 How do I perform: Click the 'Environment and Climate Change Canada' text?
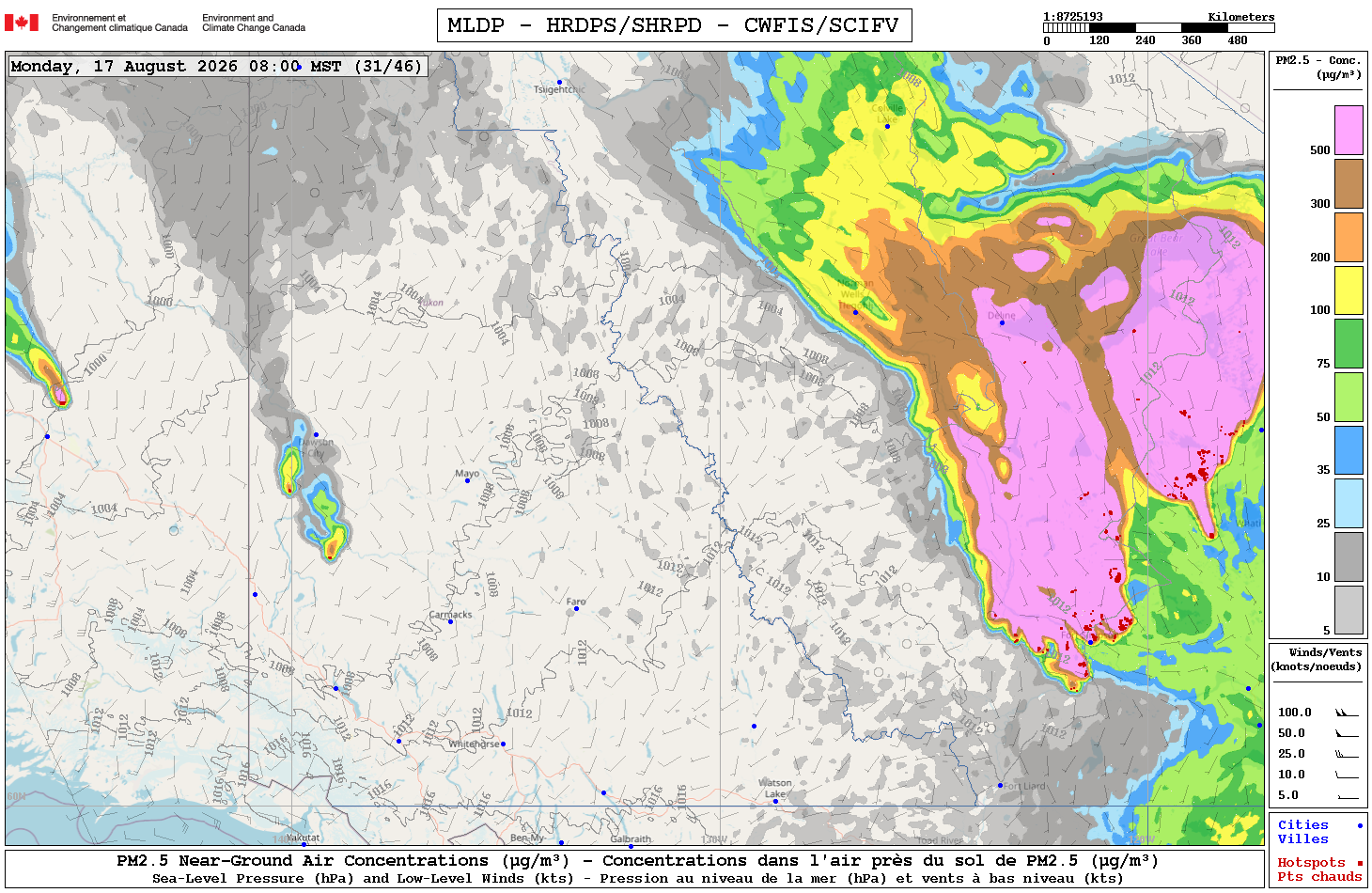(x=254, y=23)
